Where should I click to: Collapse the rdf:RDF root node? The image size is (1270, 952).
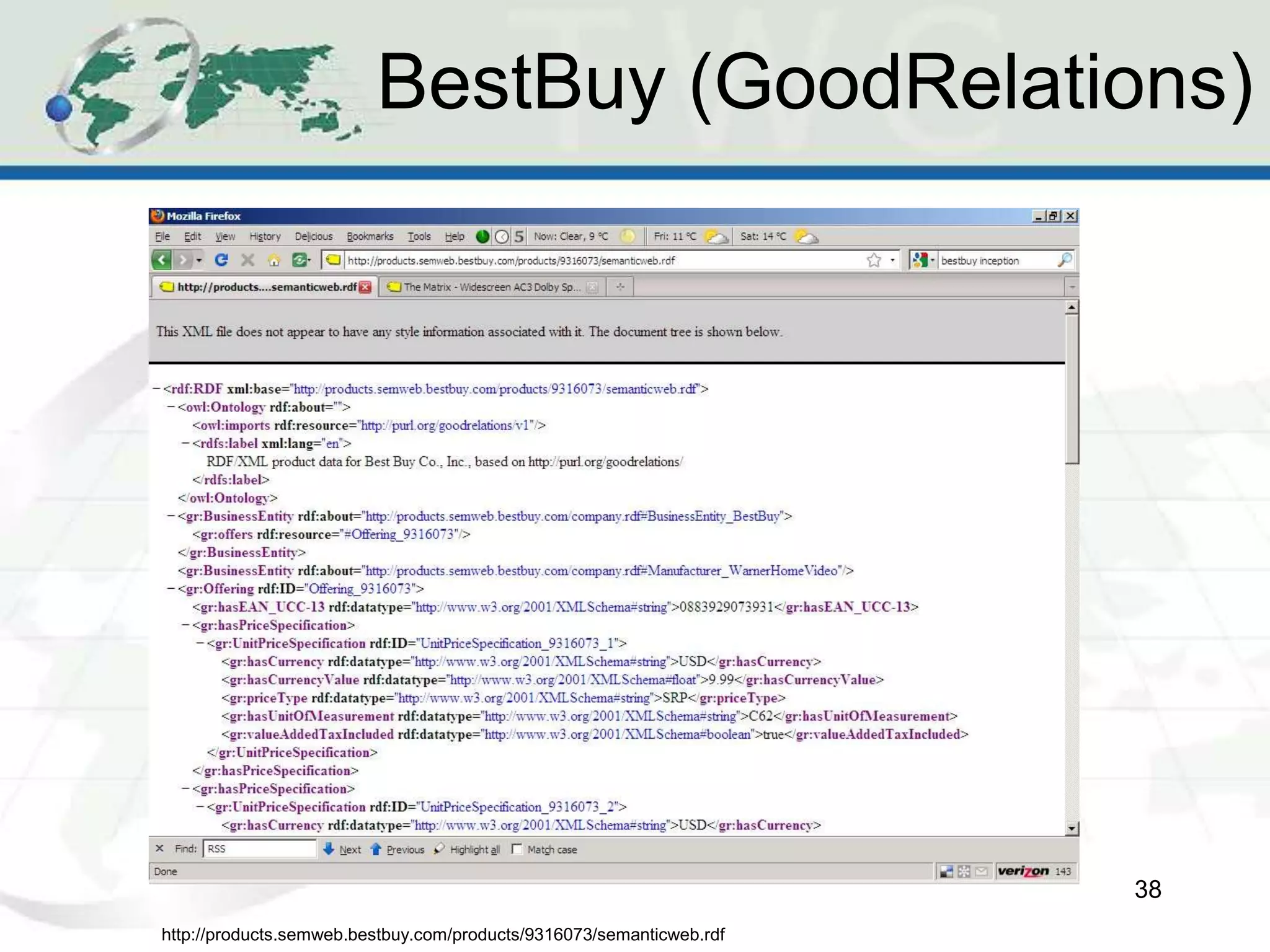[x=156, y=389]
